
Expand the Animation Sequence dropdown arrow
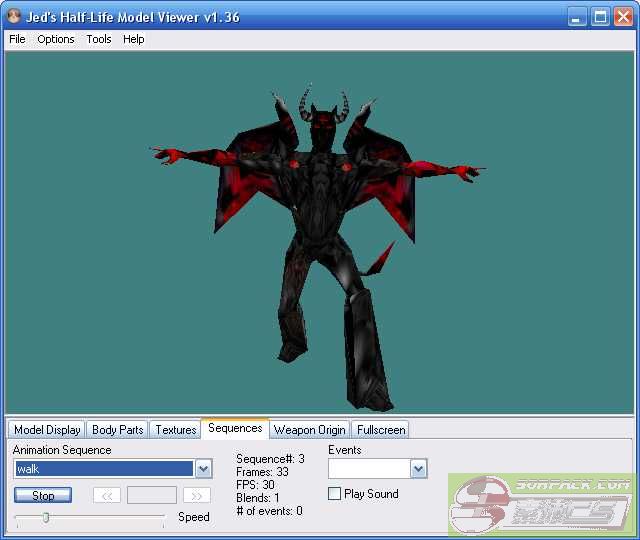203,469
